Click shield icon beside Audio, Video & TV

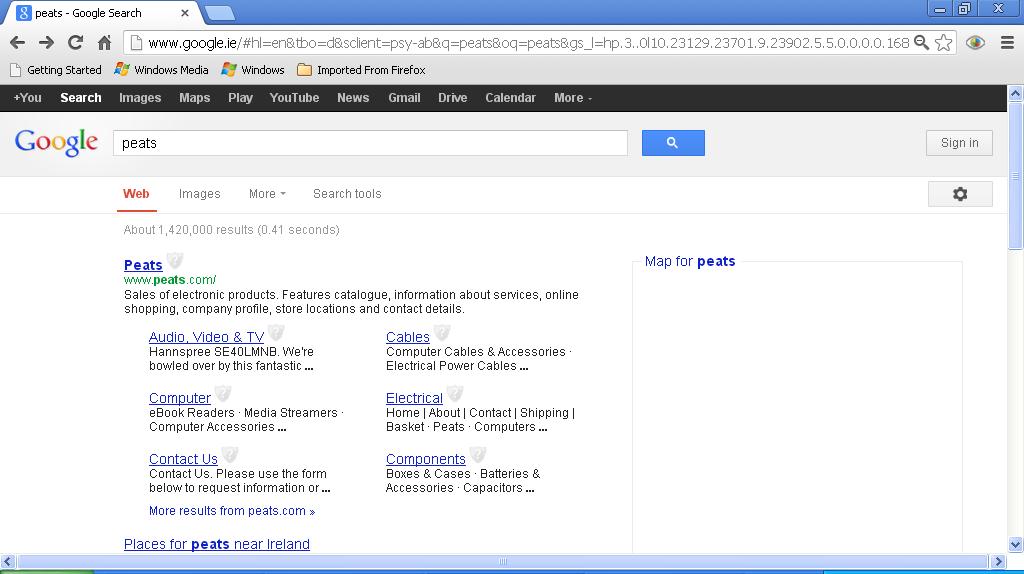pos(276,332)
